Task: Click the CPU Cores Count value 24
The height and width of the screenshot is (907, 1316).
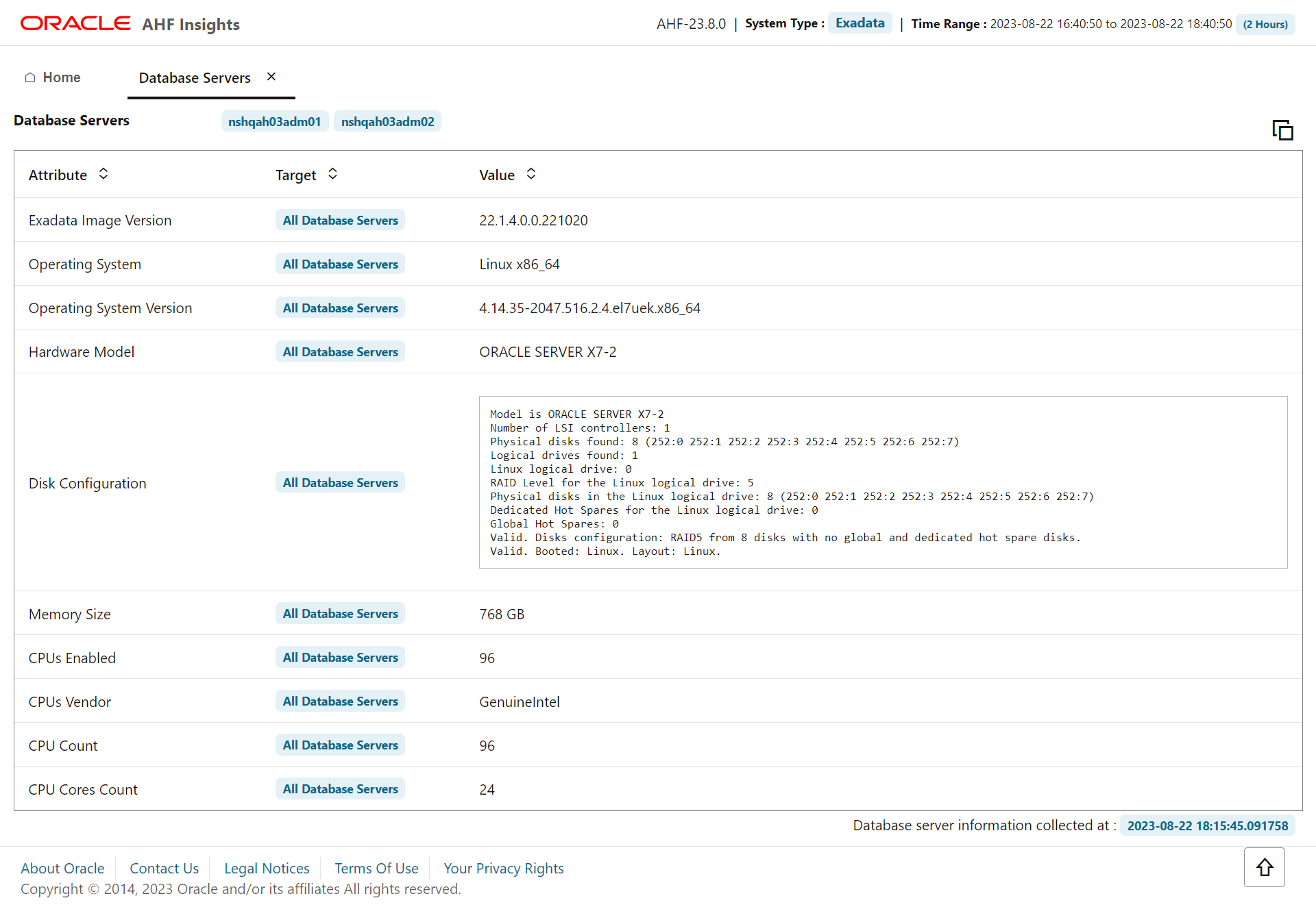Action: click(x=487, y=790)
